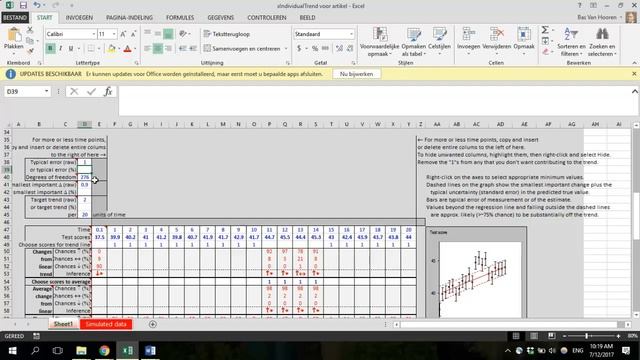The height and width of the screenshot is (360, 640).
Task: Open the BEELD ribbon tab
Action: [x=307, y=18]
